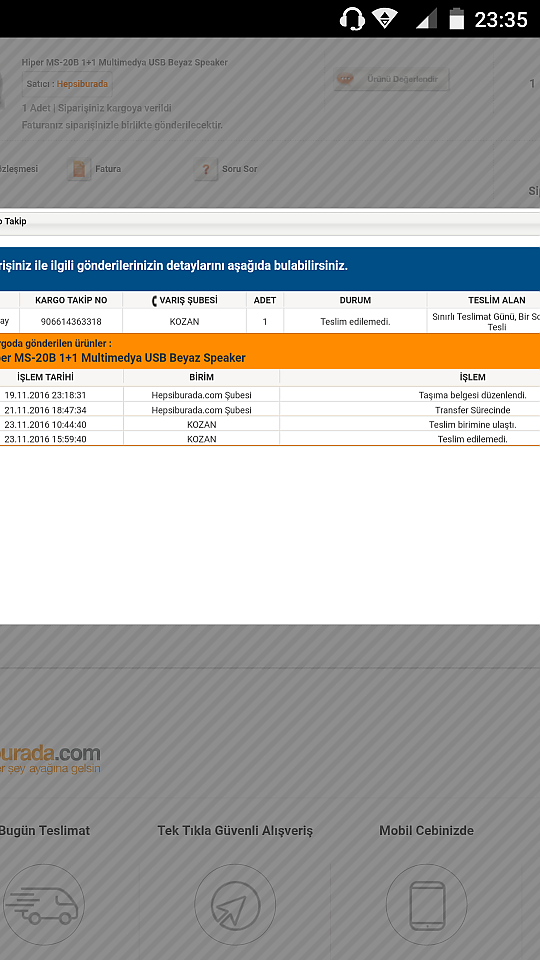Click the Fatura text link
This screenshot has height=960, width=540.
(108, 169)
